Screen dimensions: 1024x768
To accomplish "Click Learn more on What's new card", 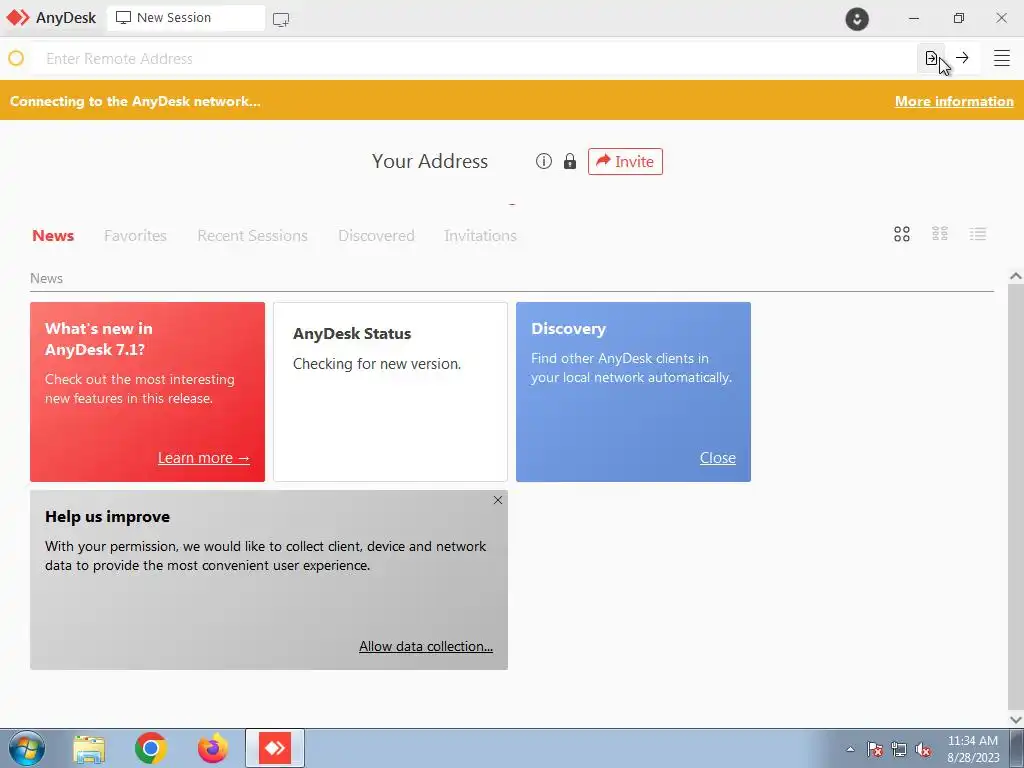I will click(x=204, y=458).
